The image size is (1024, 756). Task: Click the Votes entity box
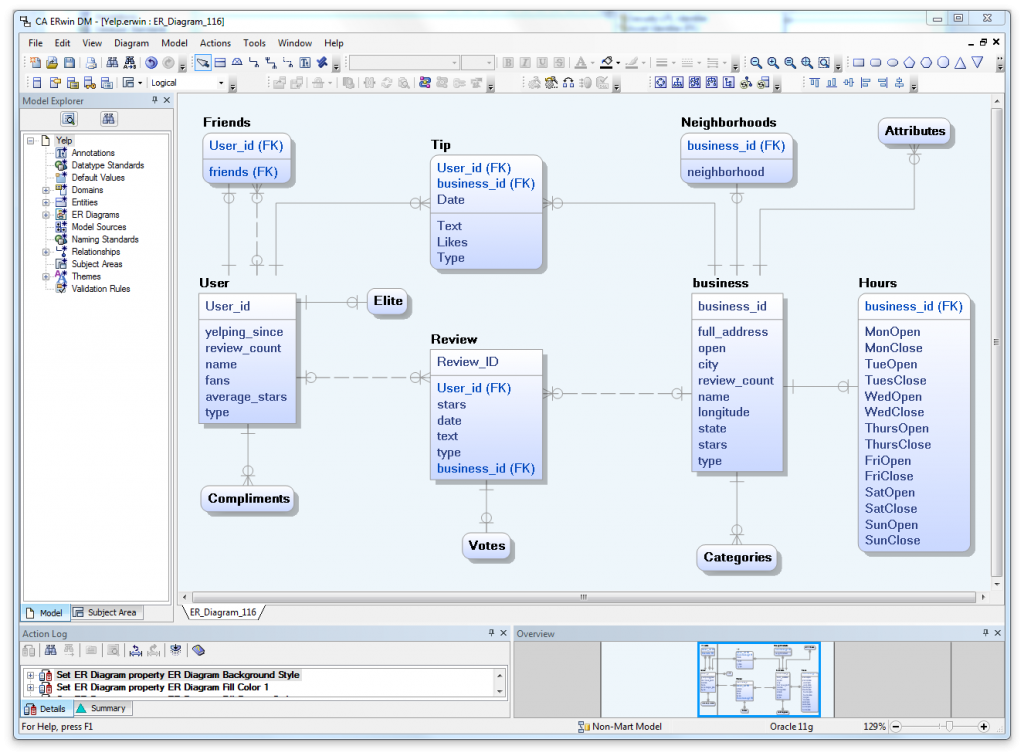coord(487,546)
